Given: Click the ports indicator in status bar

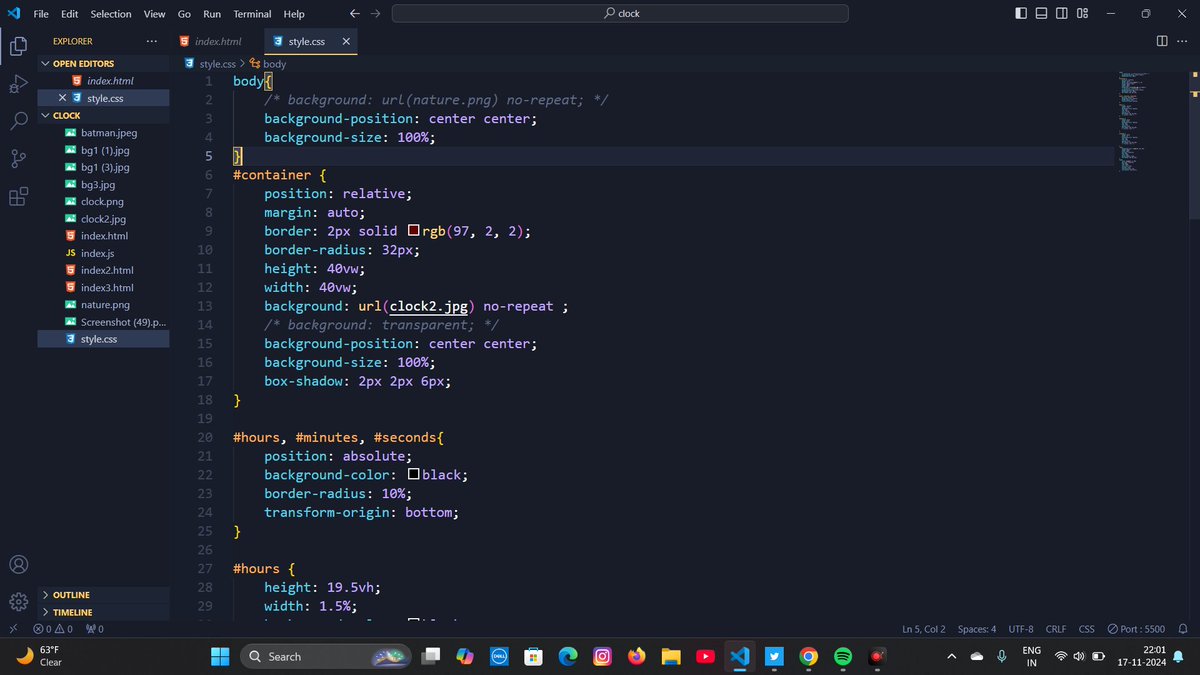Looking at the screenshot, I should pyautogui.click(x=95, y=629).
